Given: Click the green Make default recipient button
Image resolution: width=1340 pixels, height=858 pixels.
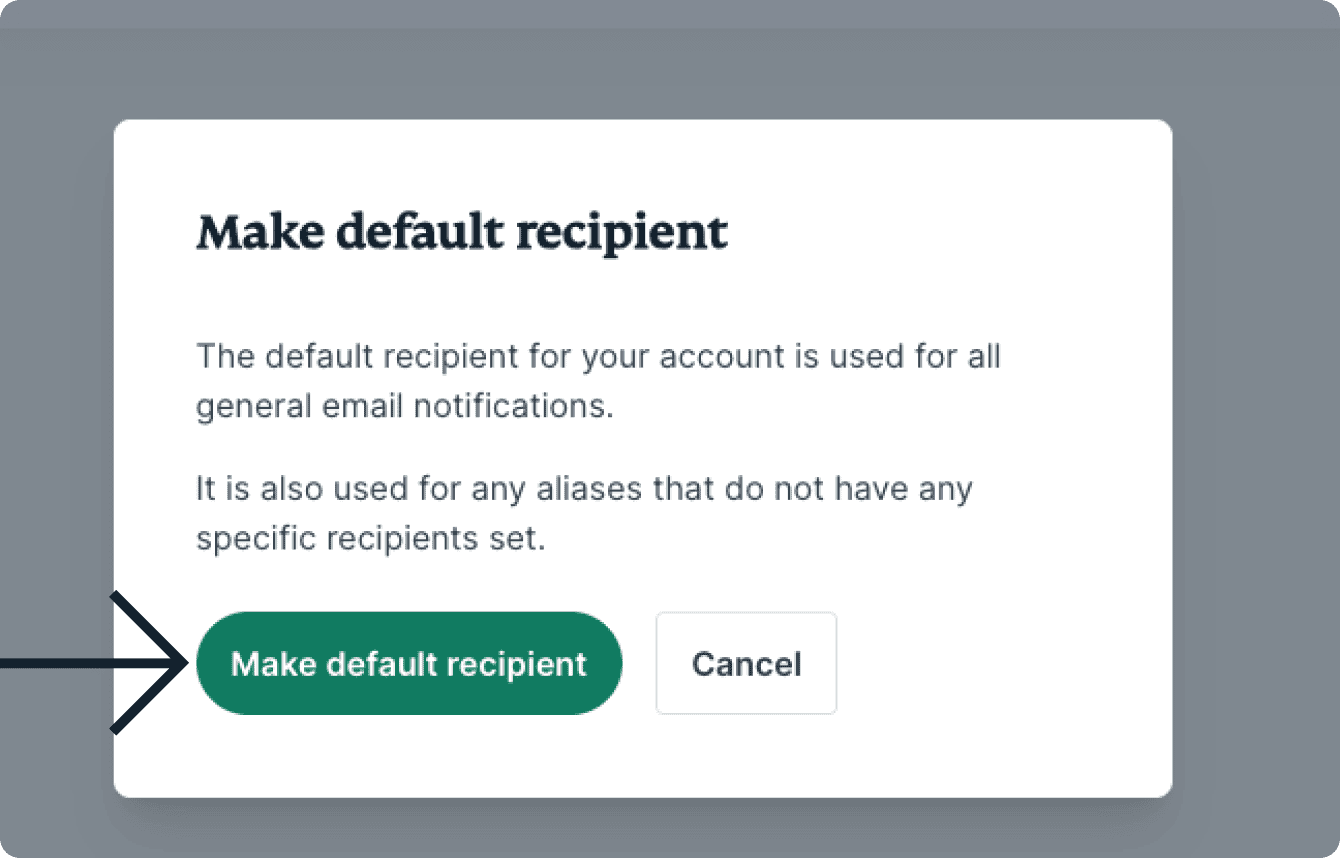Looking at the screenshot, I should [408, 664].
